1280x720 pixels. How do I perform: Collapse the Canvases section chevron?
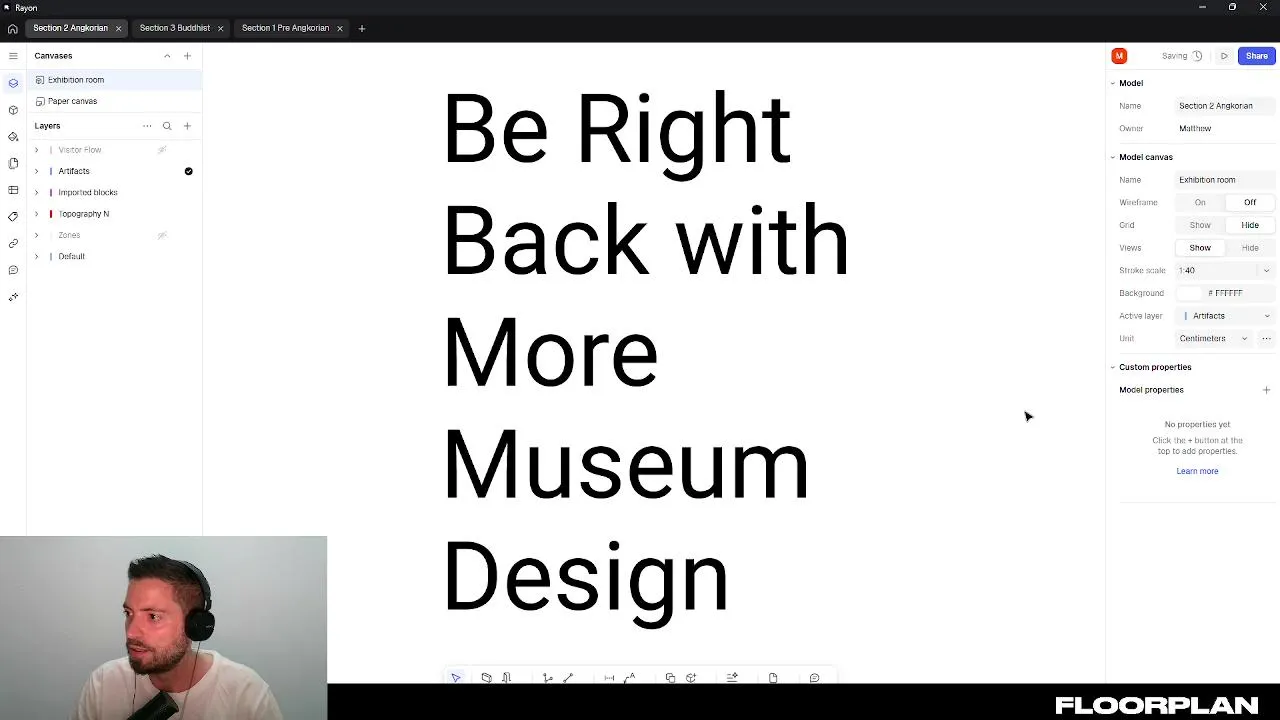(x=167, y=56)
